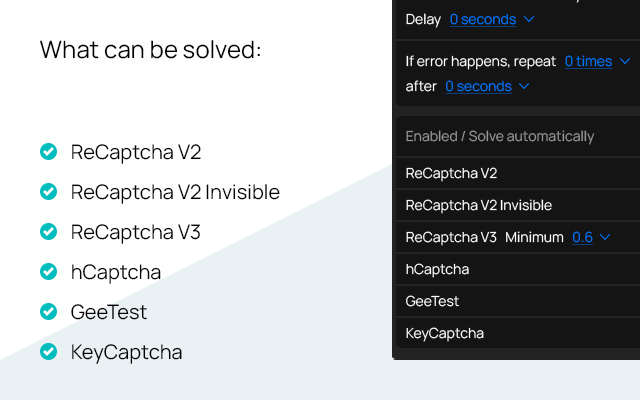Image resolution: width=640 pixels, height=400 pixels.
Task: Click the 'What can be solved:' heading
Action: pyautogui.click(x=150, y=49)
